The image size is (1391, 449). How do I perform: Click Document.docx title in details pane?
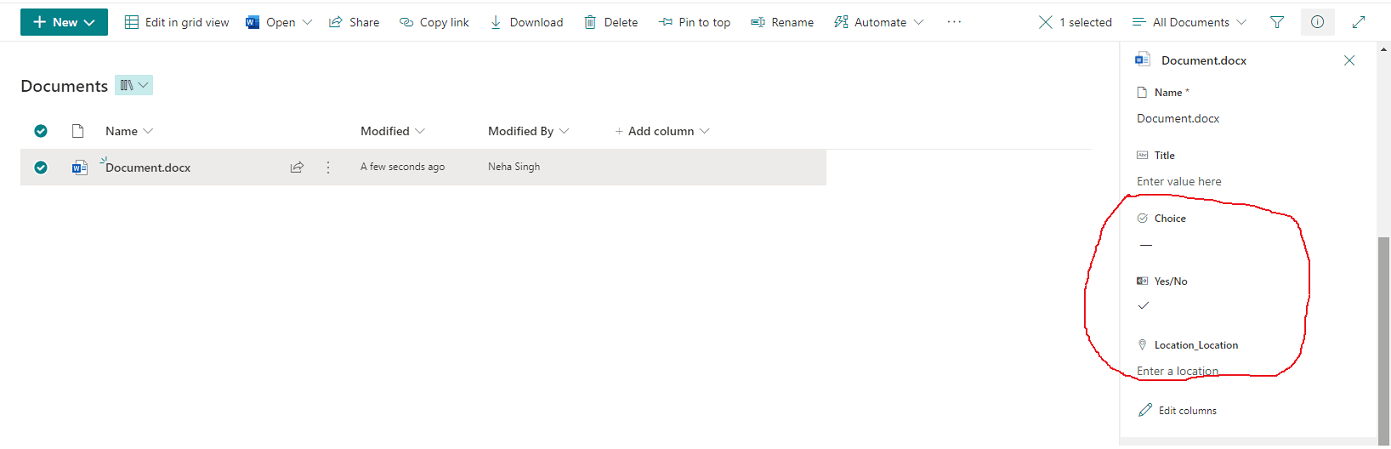tap(1204, 60)
